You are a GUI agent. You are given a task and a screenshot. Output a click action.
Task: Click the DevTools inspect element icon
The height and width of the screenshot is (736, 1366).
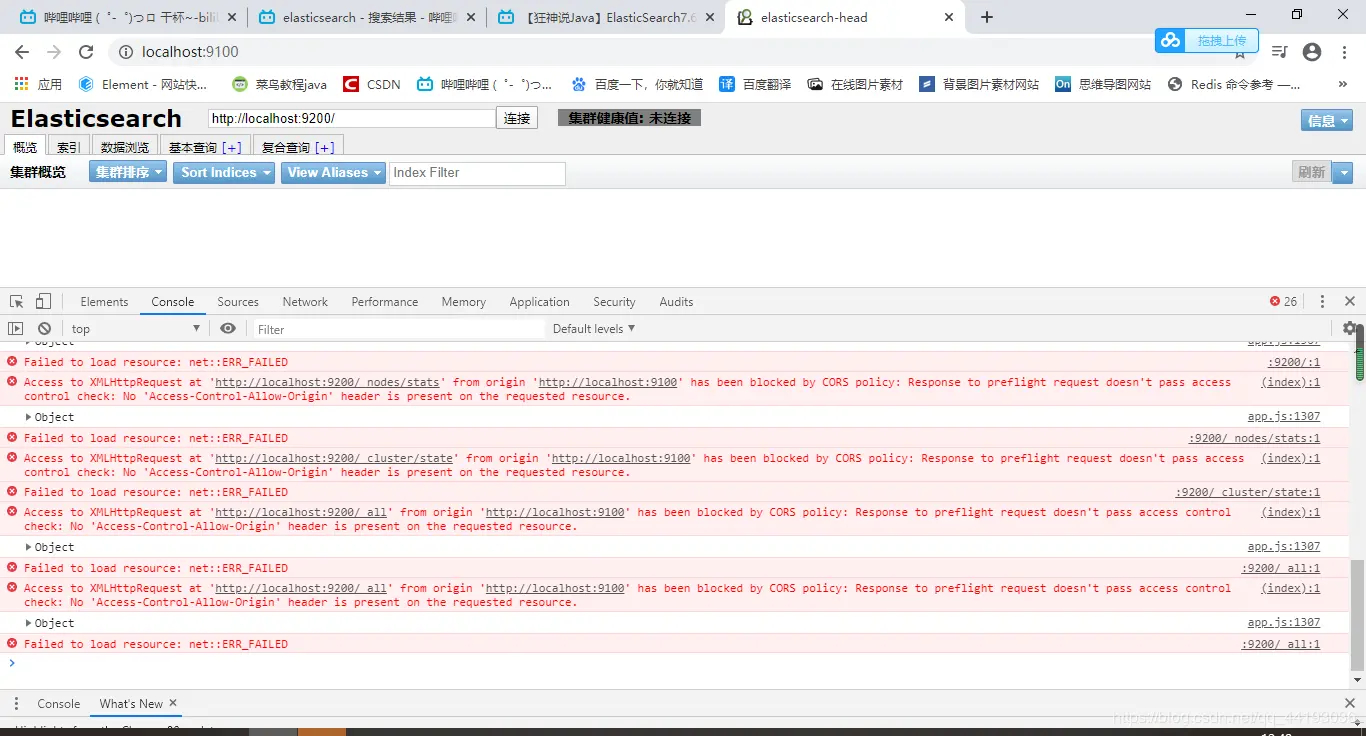(x=16, y=302)
